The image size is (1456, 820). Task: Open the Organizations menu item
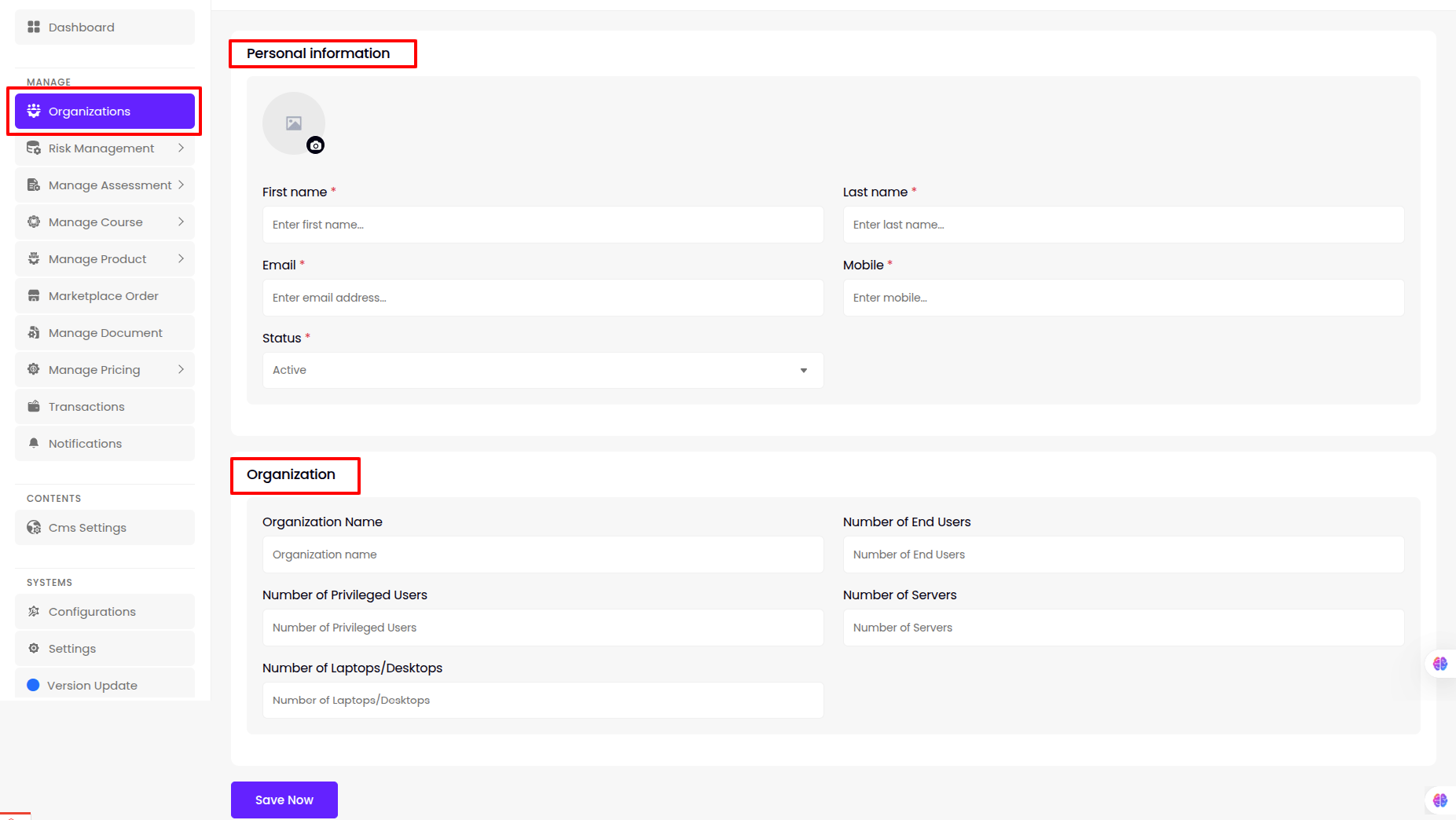pos(105,112)
